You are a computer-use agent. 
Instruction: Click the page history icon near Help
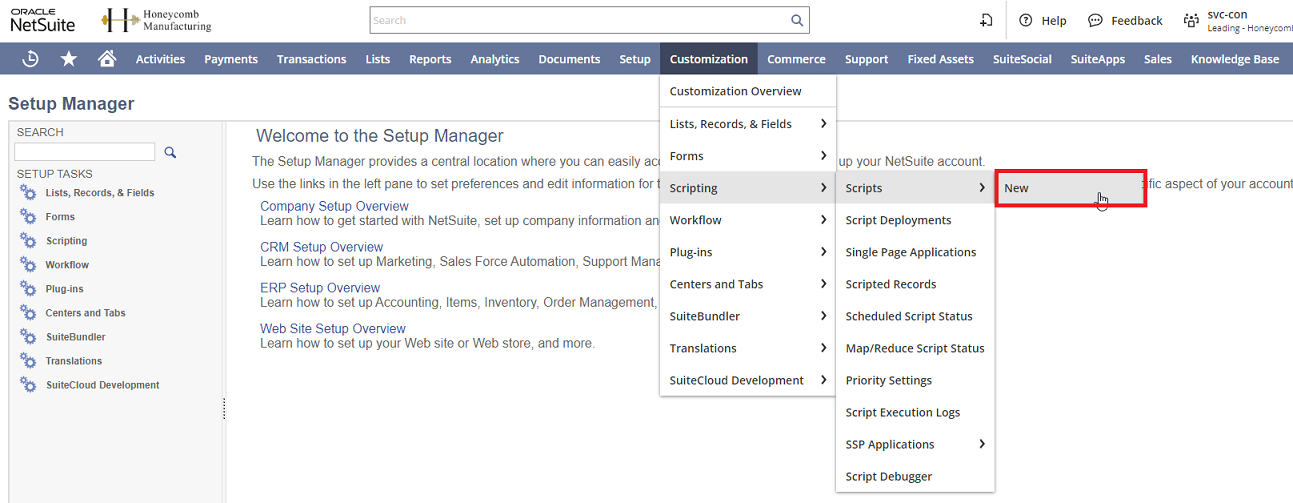[986, 20]
